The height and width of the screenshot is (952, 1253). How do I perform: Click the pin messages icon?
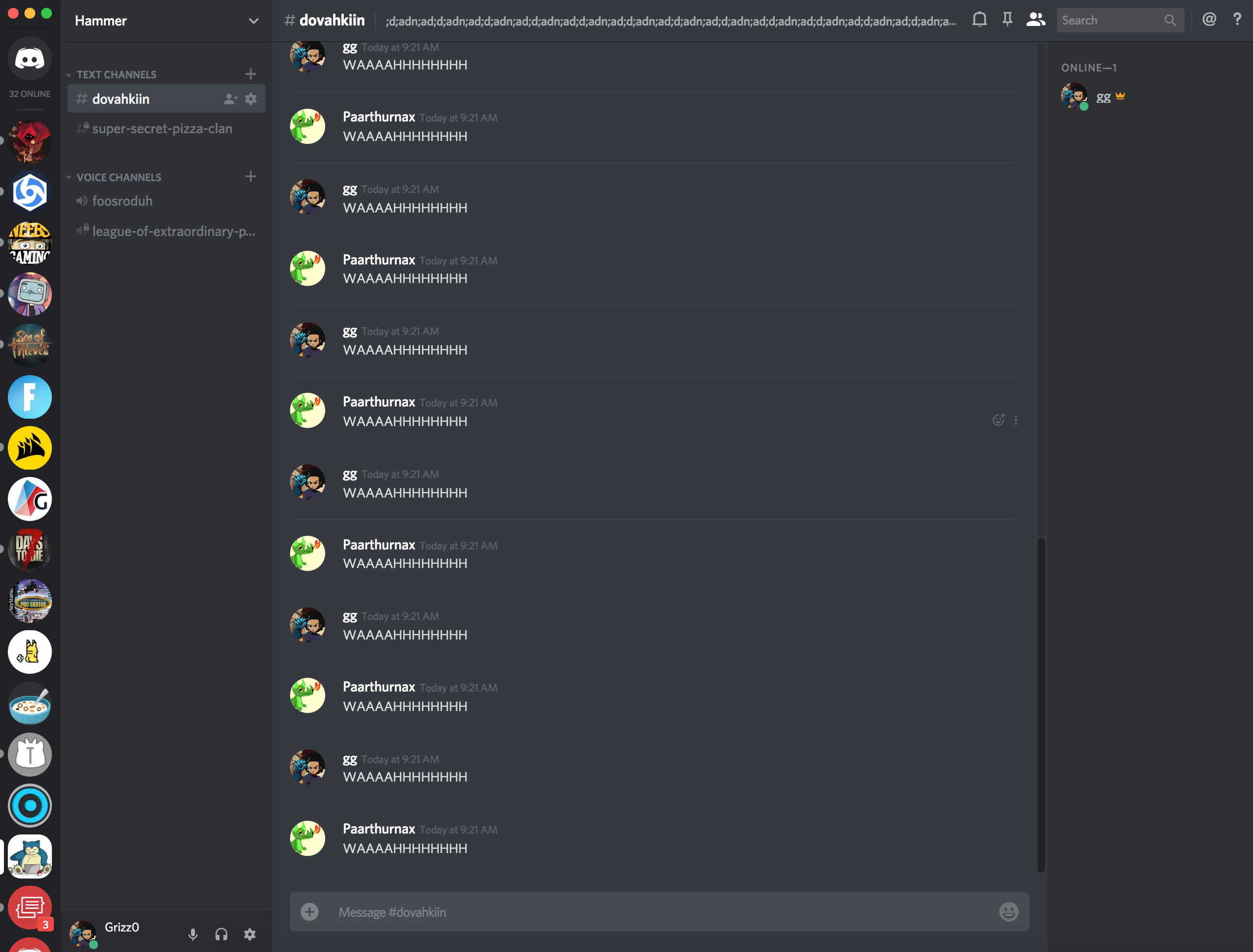[1007, 20]
